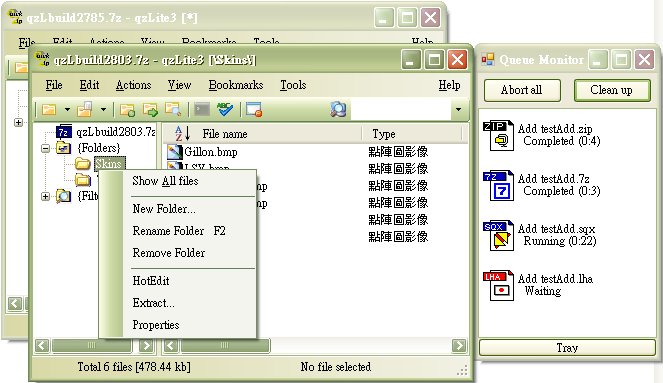Click the A-Z sort arrow icon in column header
This screenshot has width=663, height=383.
tap(183, 134)
